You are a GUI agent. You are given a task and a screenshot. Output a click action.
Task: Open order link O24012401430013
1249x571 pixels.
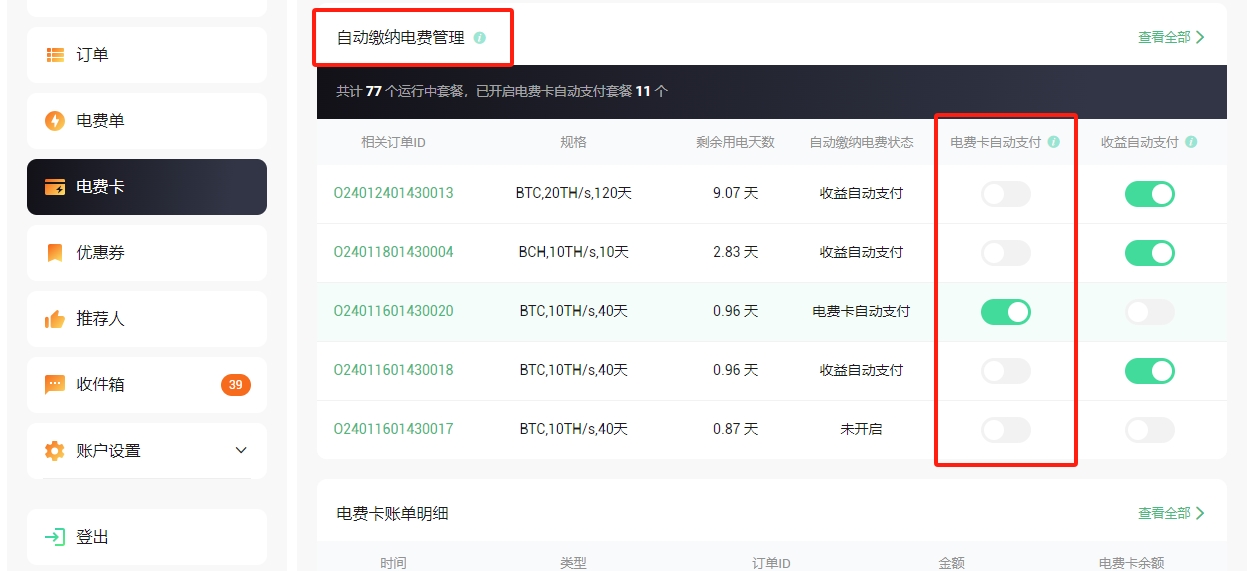click(x=393, y=193)
